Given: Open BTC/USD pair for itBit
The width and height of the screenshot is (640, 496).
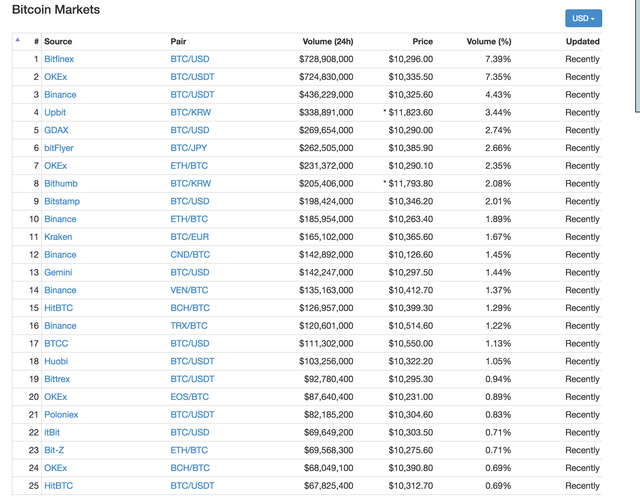Looking at the screenshot, I should 190,432.
